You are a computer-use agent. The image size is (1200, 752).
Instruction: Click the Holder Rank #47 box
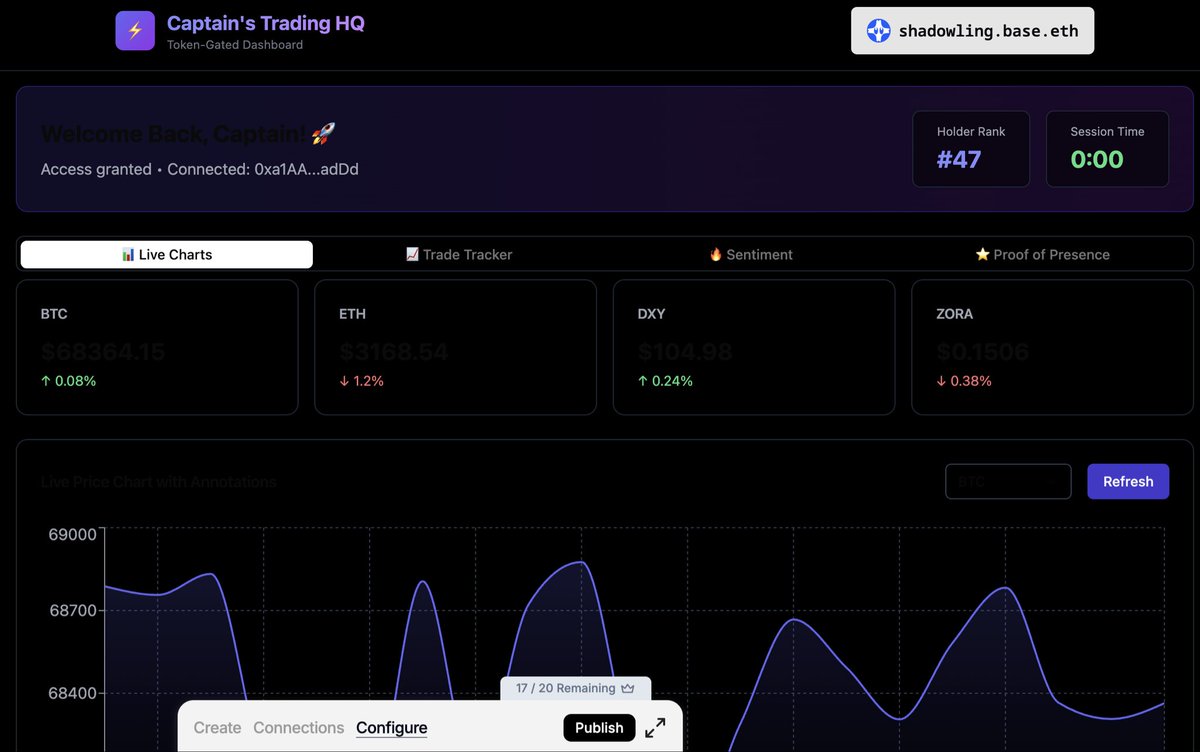[x=971, y=149]
